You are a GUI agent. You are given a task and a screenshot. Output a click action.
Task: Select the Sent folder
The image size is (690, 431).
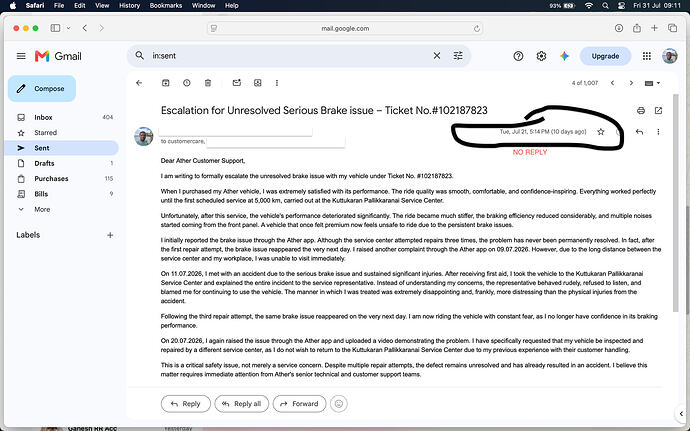62,148
